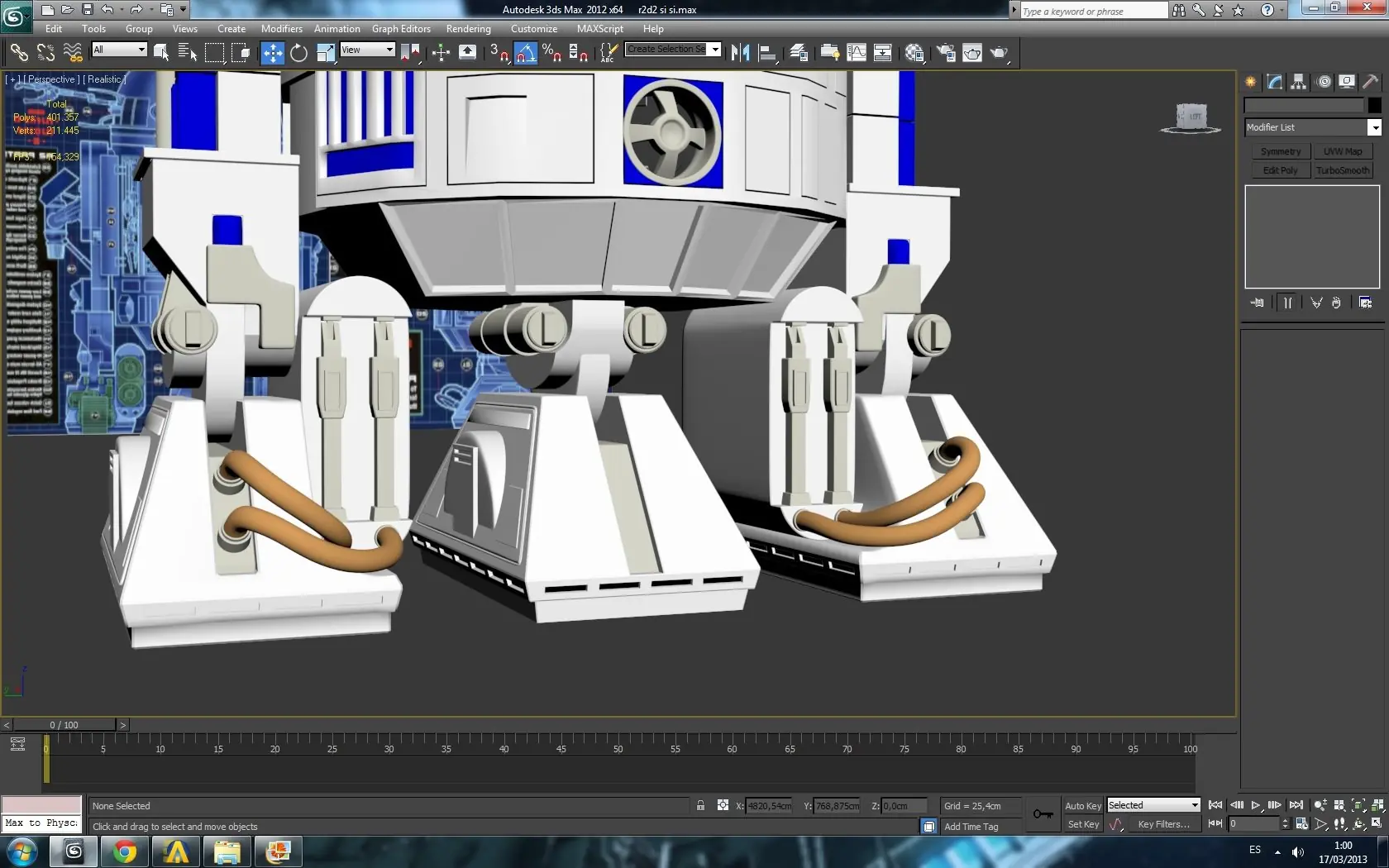This screenshot has height=868, width=1389.
Task: Toggle Set Key mode
Action: point(1083,824)
